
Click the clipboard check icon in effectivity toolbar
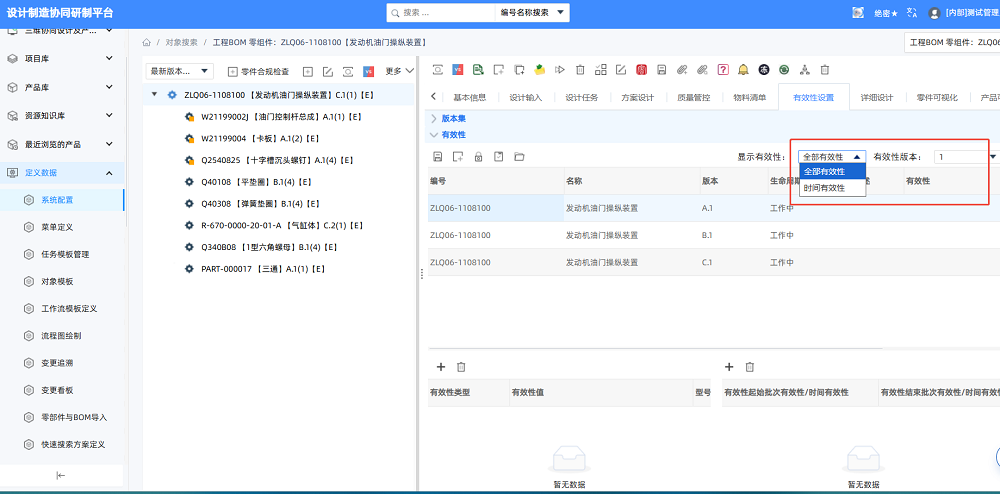click(499, 157)
